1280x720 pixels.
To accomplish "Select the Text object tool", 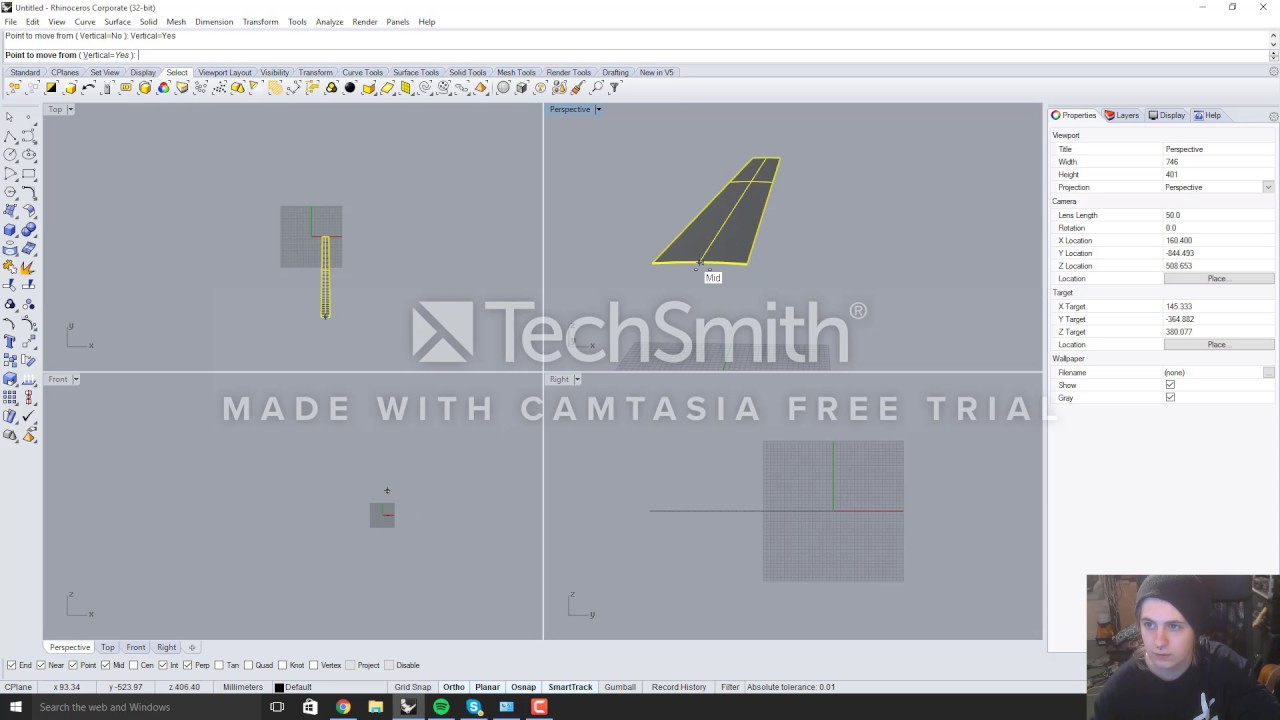I will (10, 341).
